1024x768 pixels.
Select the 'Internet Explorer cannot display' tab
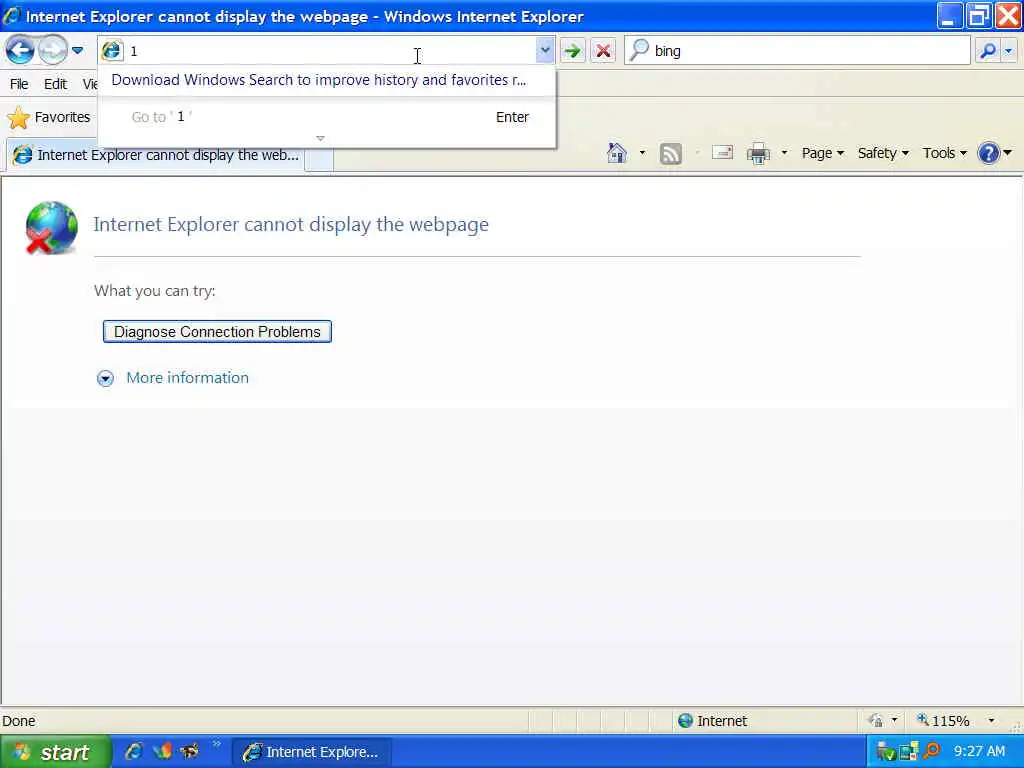pyautogui.click(x=155, y=155)
